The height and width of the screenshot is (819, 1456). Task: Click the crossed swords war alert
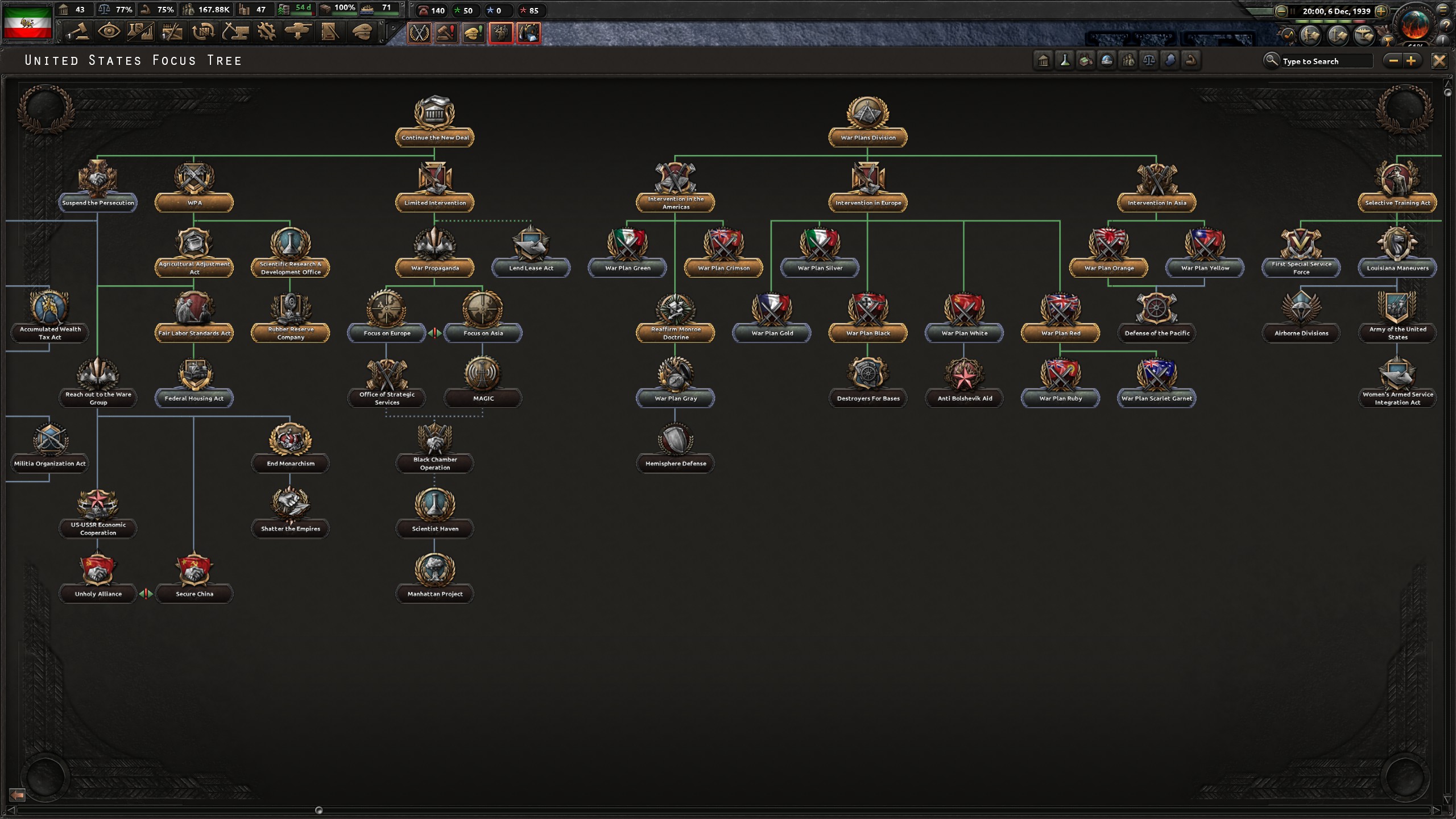[419, 33]
